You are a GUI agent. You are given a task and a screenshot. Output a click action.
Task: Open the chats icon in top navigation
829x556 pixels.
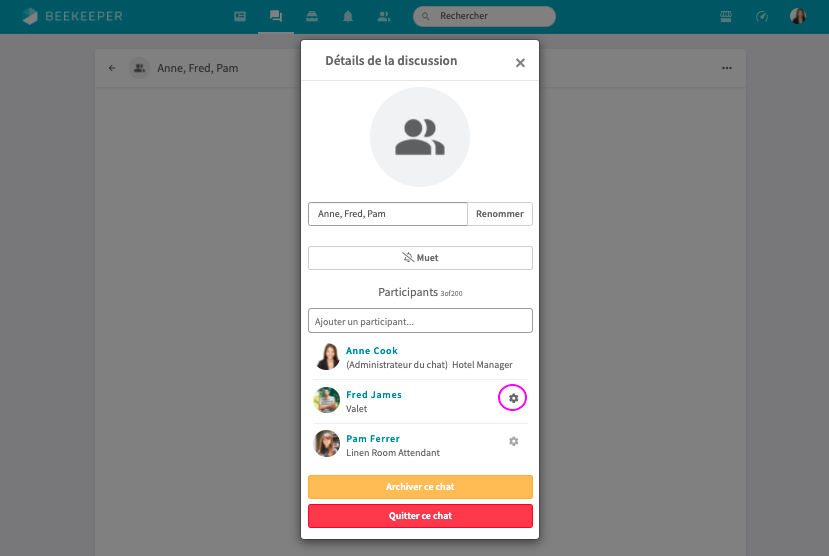[276, 17]
